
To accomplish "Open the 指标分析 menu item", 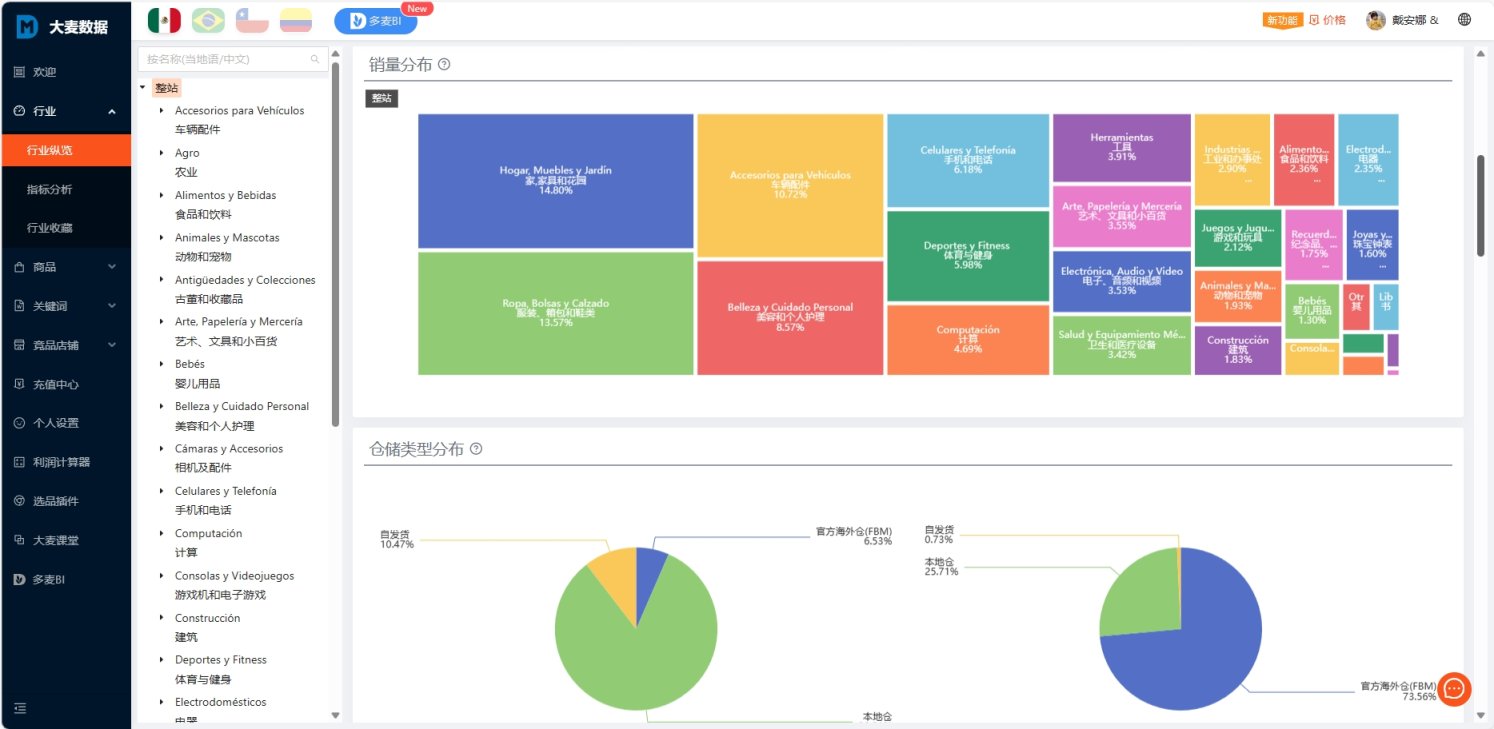I will (50, 189).
